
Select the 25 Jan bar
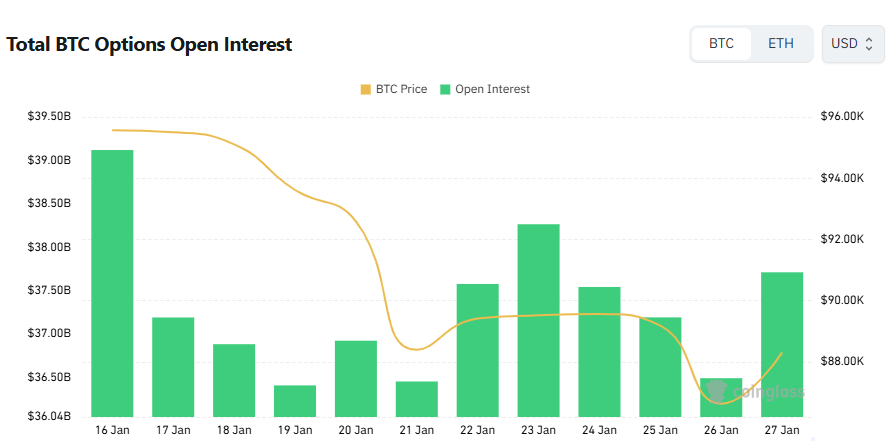pyautogui.click(x=660, y=367)
